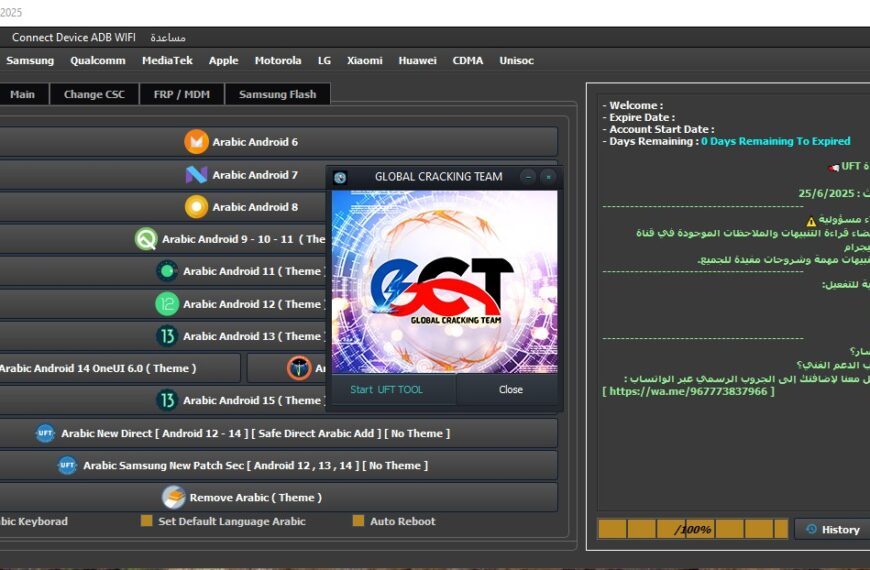Image resolution: width=870 pixels, height=570 pixels.
Task: Click the Arabic Android 15 icon
Action: [x=167, y=400]
